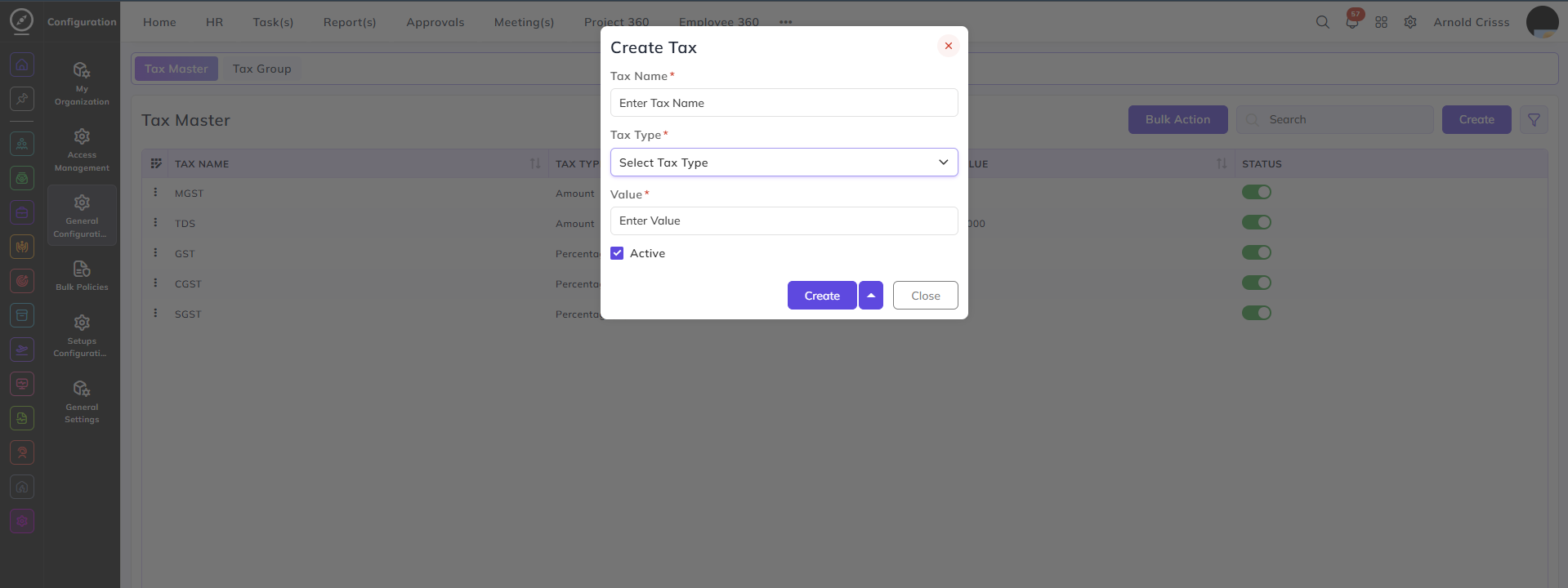Open General Settings section

click(x=82, y=401)
